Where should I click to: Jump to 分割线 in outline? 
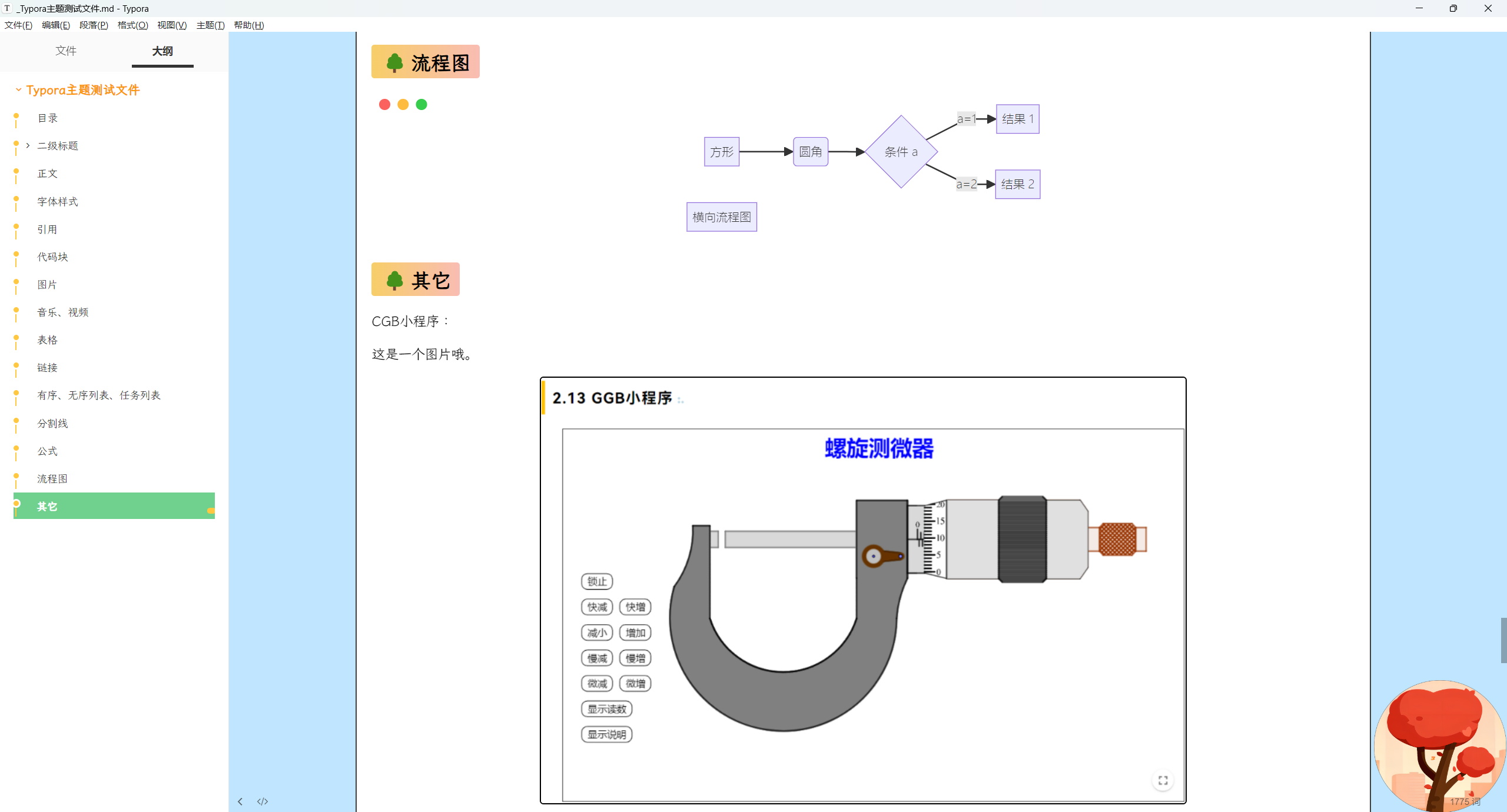click(x=53, y=424)
